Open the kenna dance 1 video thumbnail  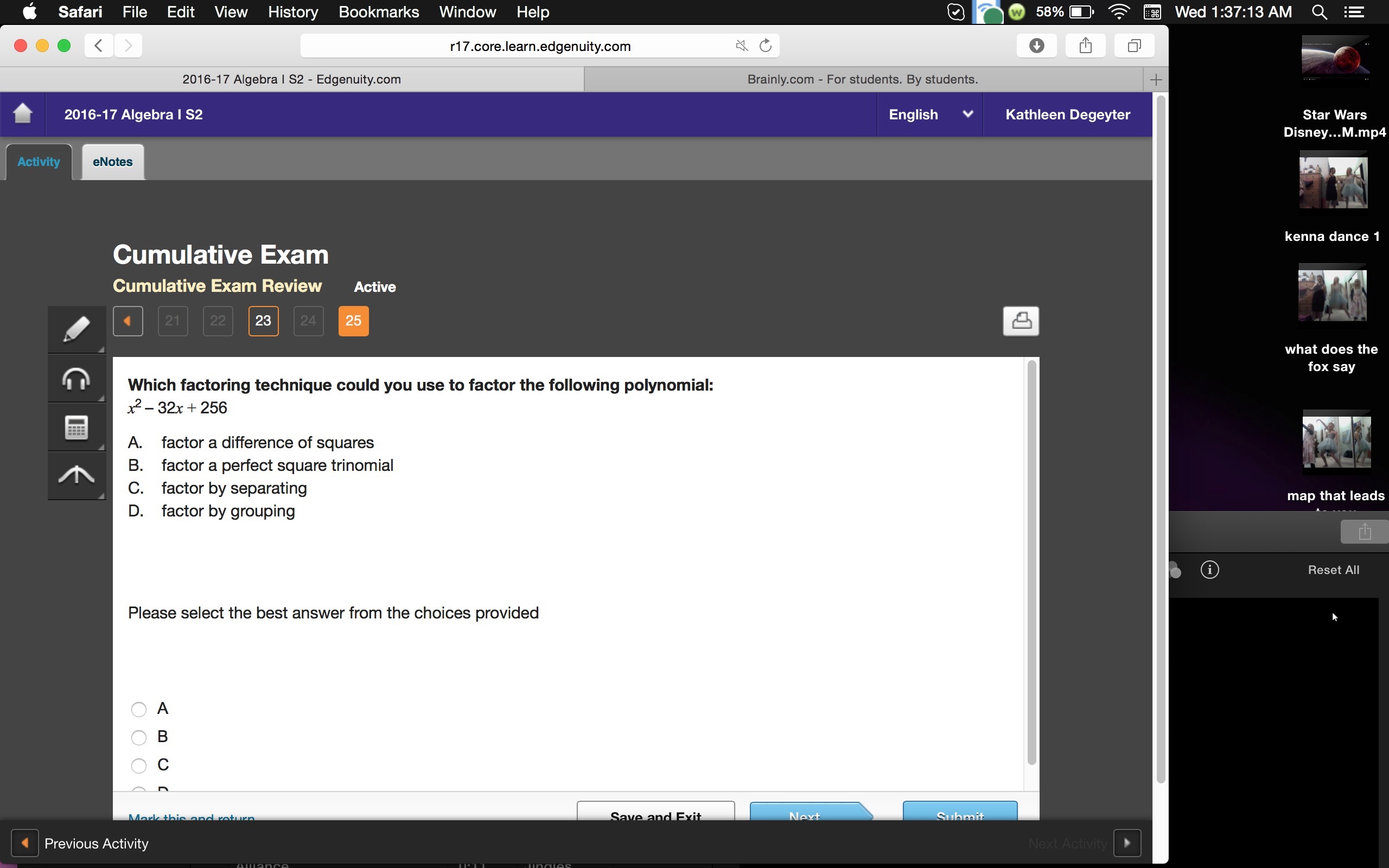[x=1333, y=183]
